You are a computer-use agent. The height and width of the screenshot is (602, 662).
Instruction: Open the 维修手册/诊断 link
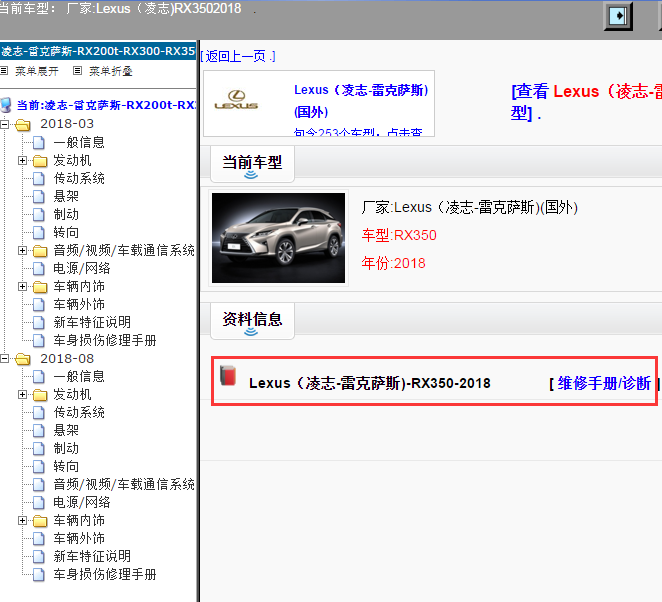[604, 383]
